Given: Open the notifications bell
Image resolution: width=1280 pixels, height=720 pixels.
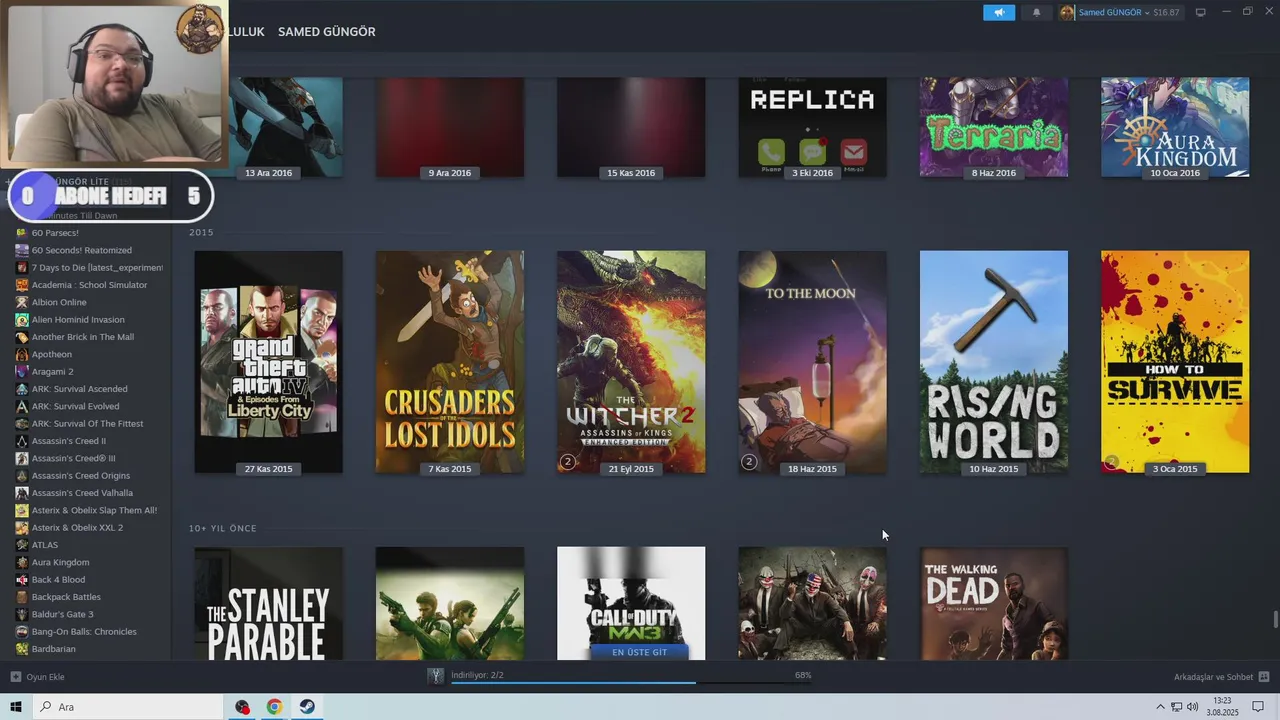Looking at the screenshot, I should (x=1036, y=12).
